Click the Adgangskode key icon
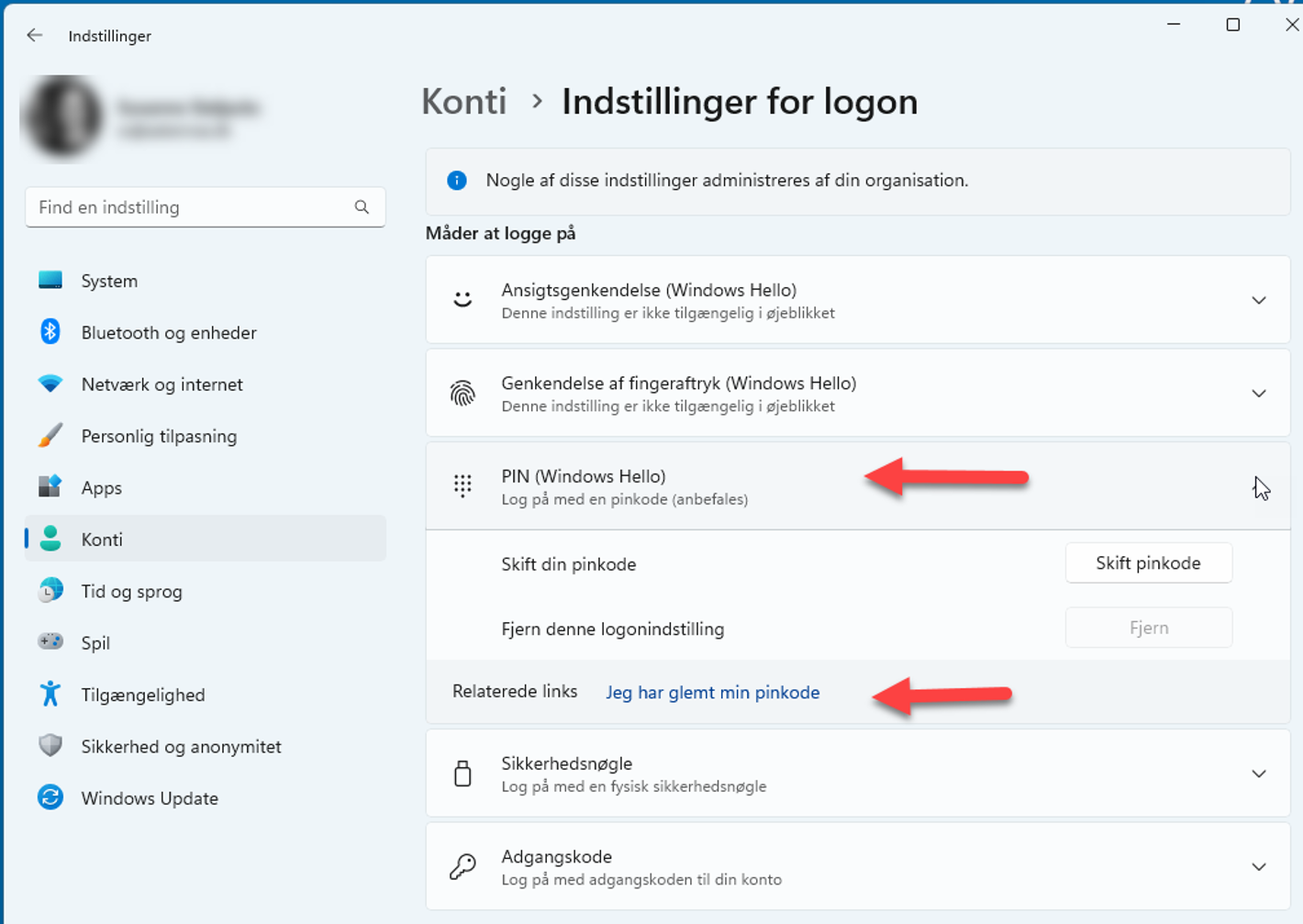The width and height of the screenshot is (1303, 924). point(462,866)
